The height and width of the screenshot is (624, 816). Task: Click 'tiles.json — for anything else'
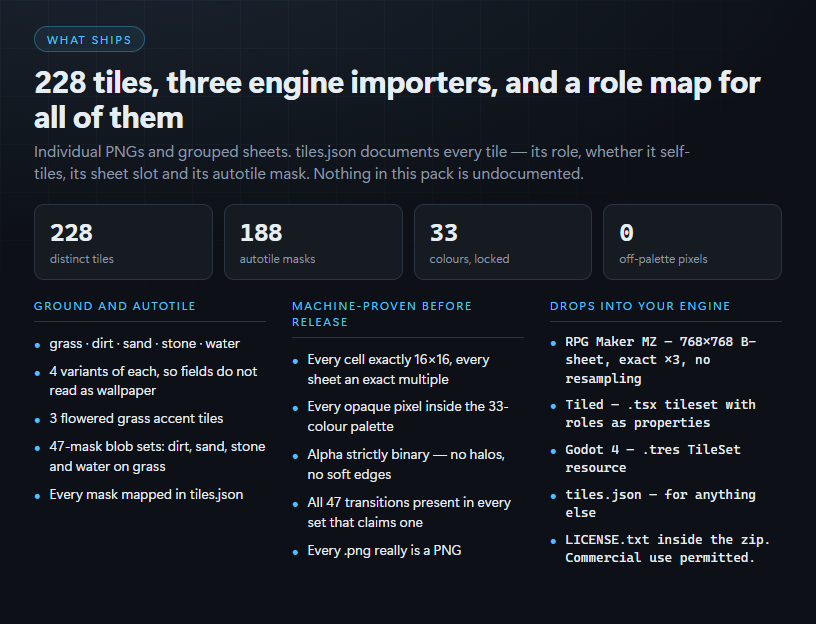tap(660, 503)
